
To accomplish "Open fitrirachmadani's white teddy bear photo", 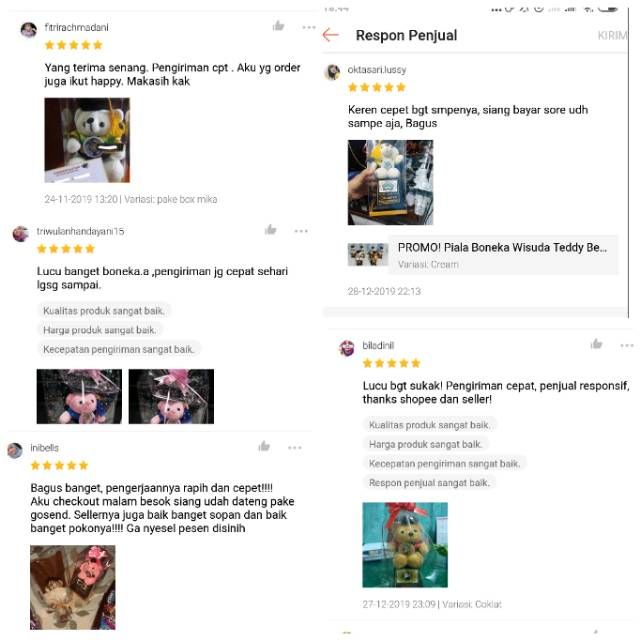I will pyautogui.click(x=87, y=140).
